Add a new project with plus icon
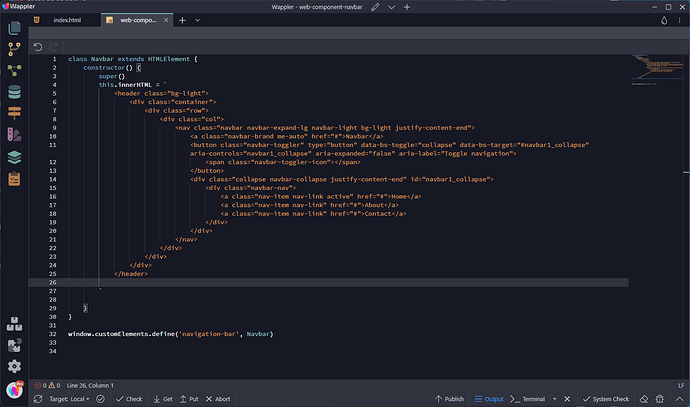The width and height of the screenshot is (690, 407). 407,7
